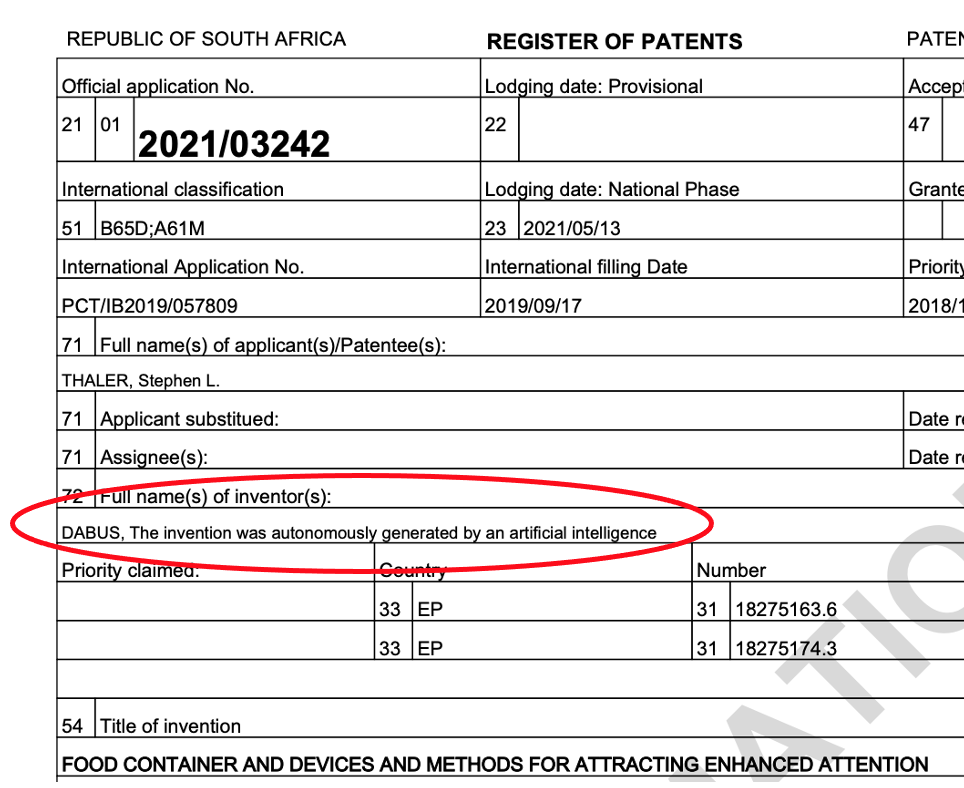Click the REGISTER OF PATENTS heading
Viewport: 964px width, 788px height.
614,42
